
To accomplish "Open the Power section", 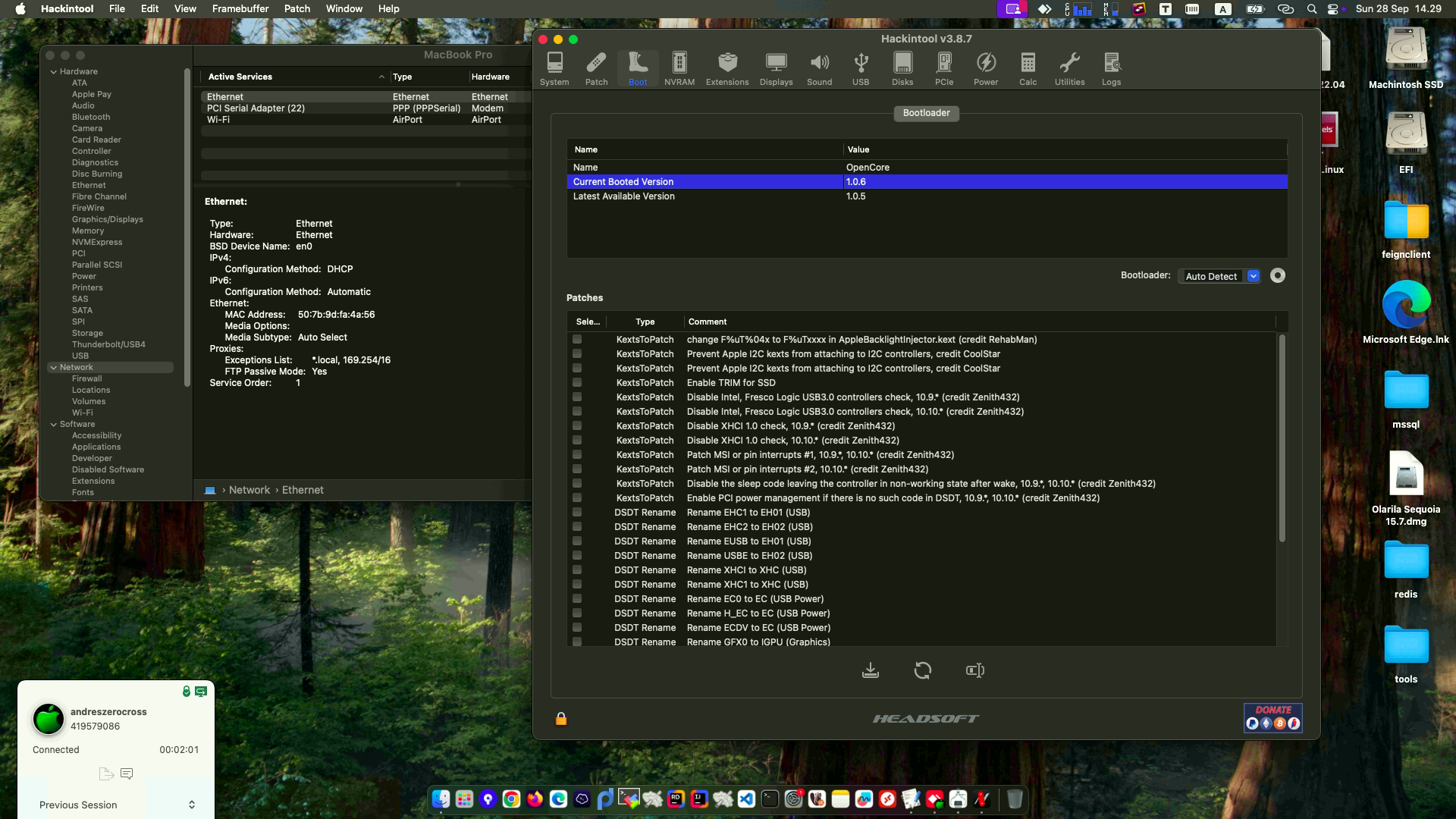I will (x=986, y=68).
